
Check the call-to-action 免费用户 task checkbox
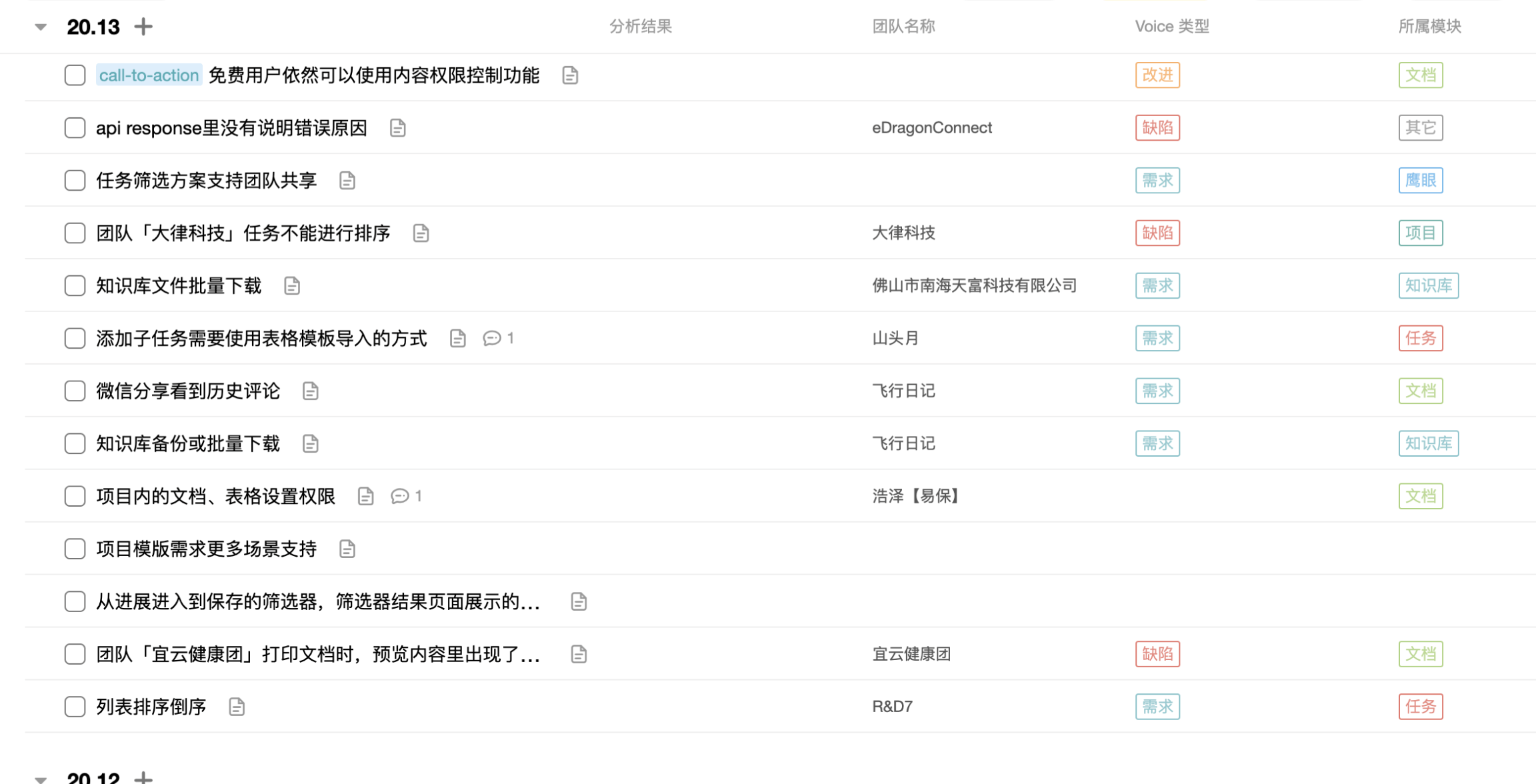click(x=75, y=75)
